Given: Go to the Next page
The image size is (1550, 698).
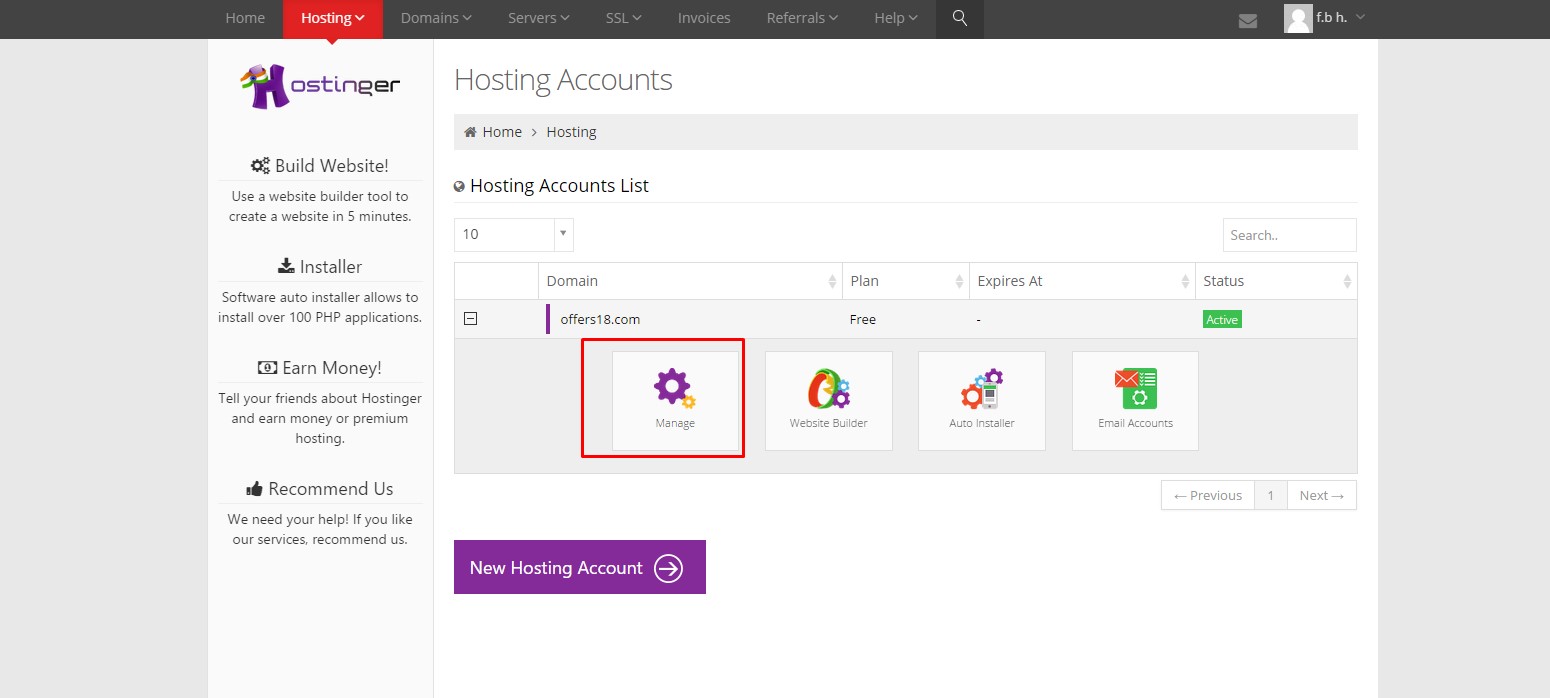Looking at the screenshot, I should (1321, 495).
